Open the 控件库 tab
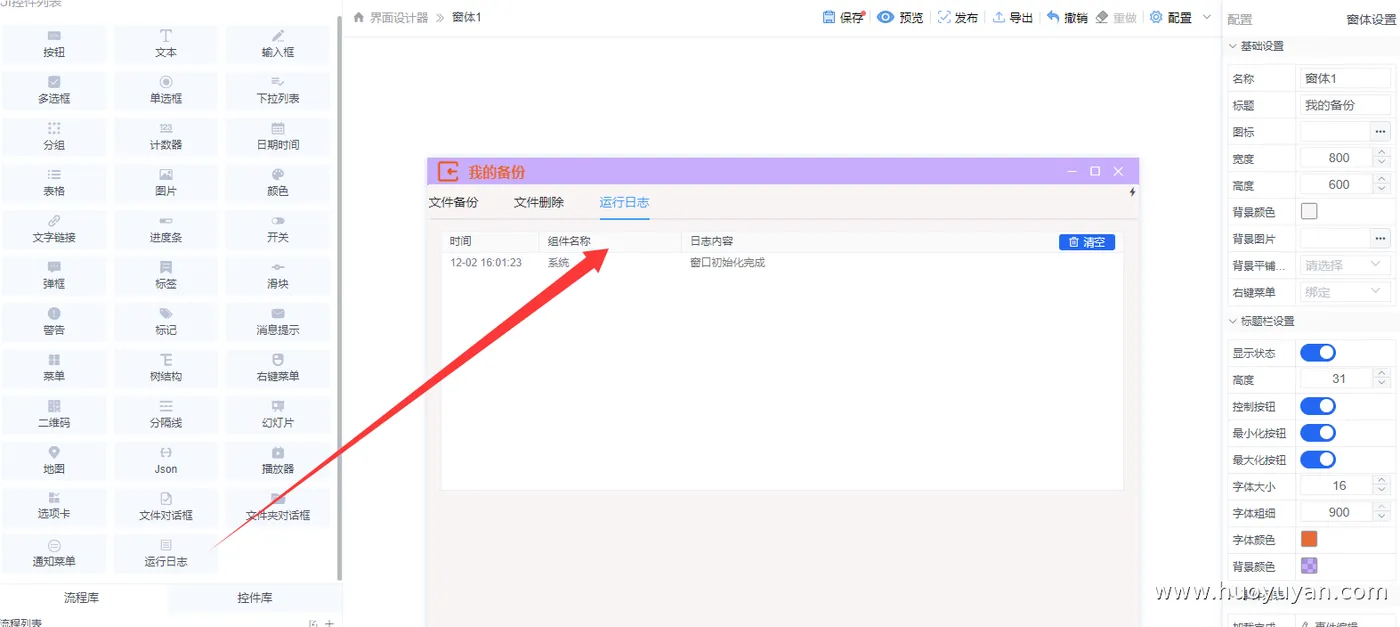Viewport: 1400px width, 627px height. point(255,598)
